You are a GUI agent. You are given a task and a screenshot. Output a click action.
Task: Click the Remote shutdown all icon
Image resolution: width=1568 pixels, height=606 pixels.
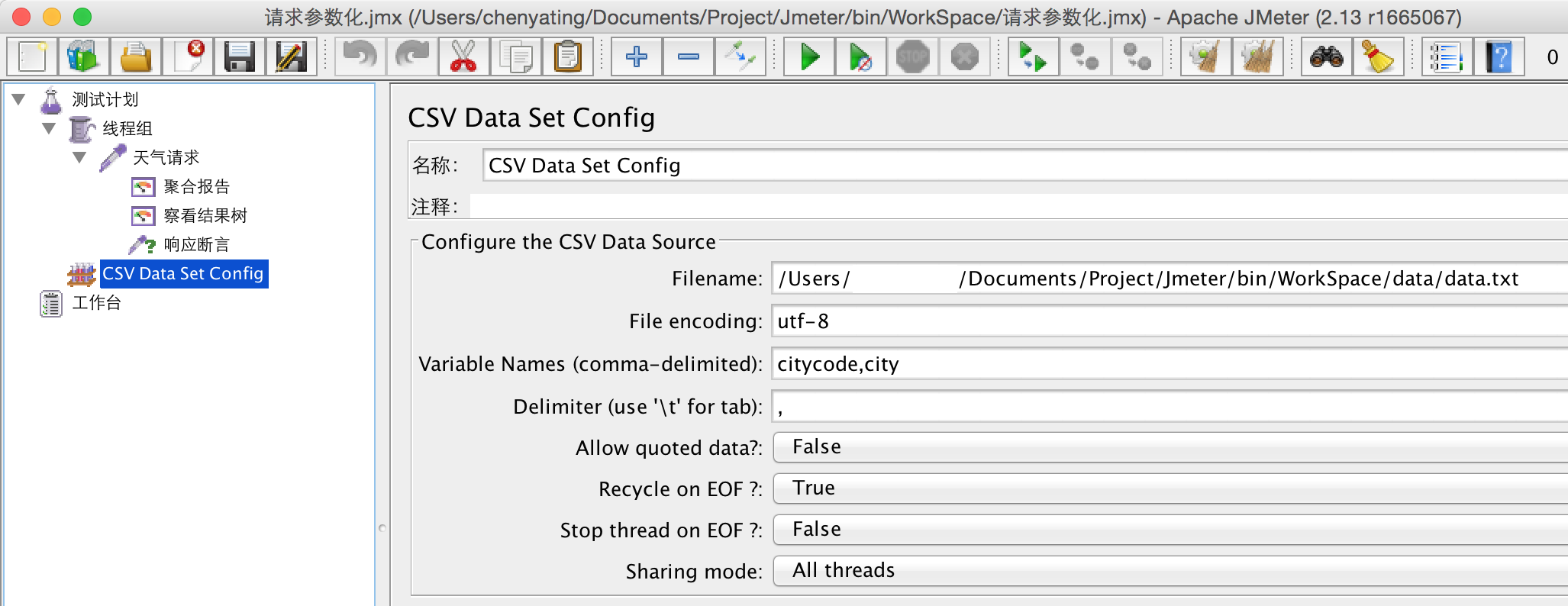[1137, 56]
